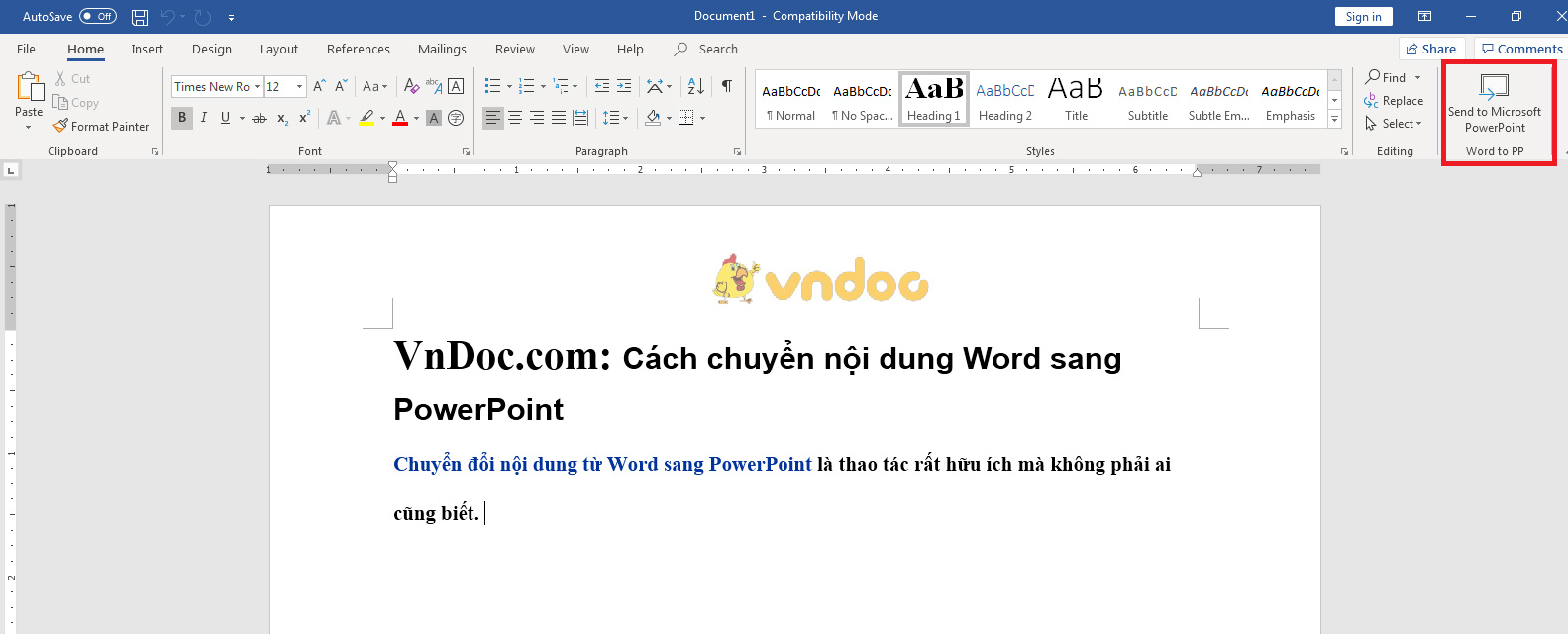Toggle Underline formatting

(x=225, y=118)
